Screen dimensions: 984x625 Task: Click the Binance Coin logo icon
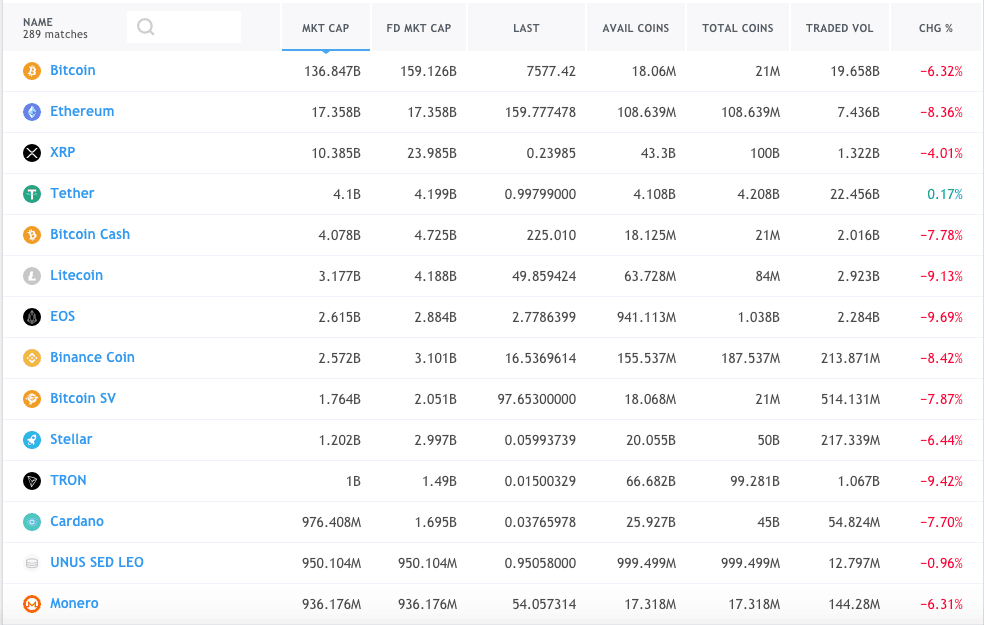coord(32,358)
